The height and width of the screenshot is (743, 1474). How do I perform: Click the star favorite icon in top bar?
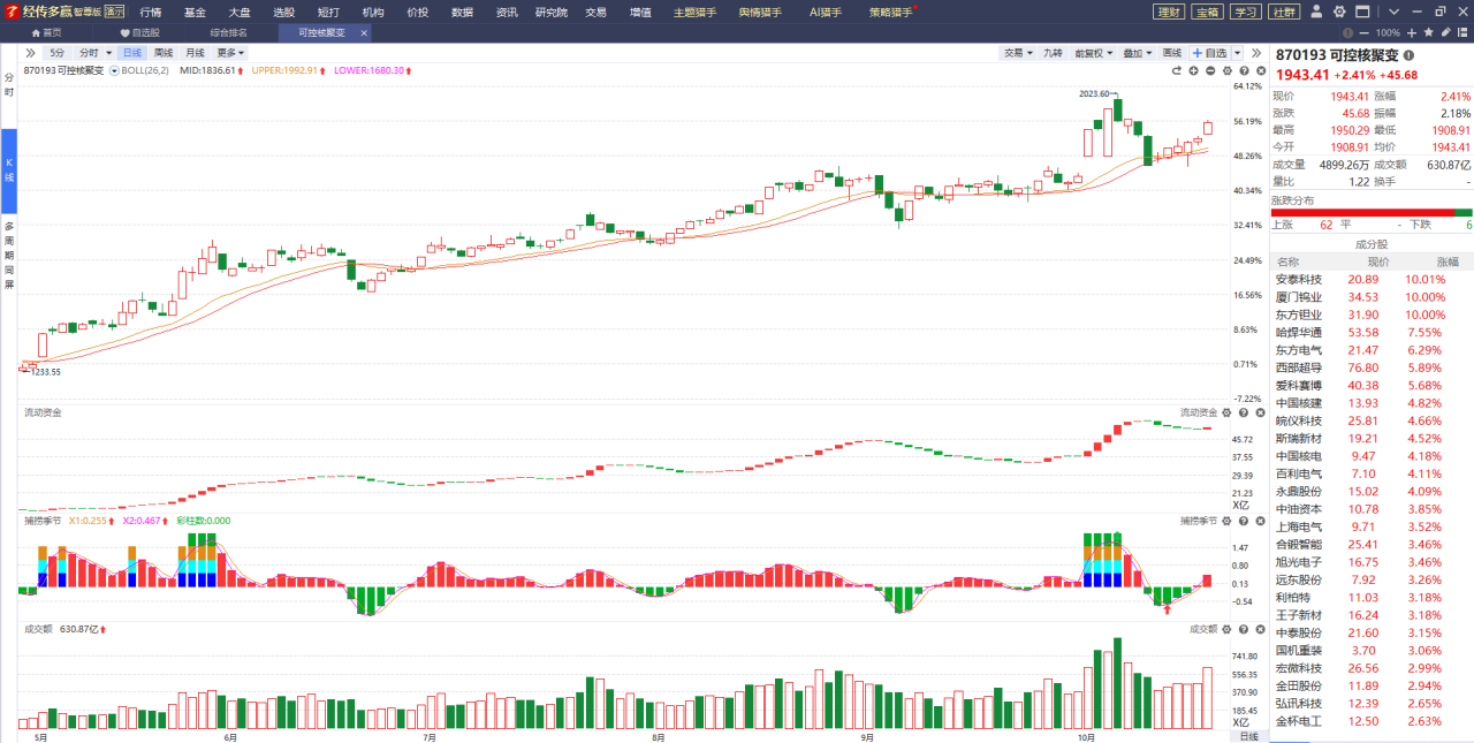(x=1429, y=33)
